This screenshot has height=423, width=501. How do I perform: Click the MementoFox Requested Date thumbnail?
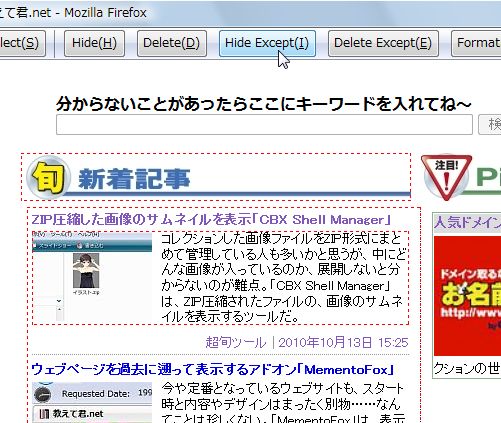92,402
